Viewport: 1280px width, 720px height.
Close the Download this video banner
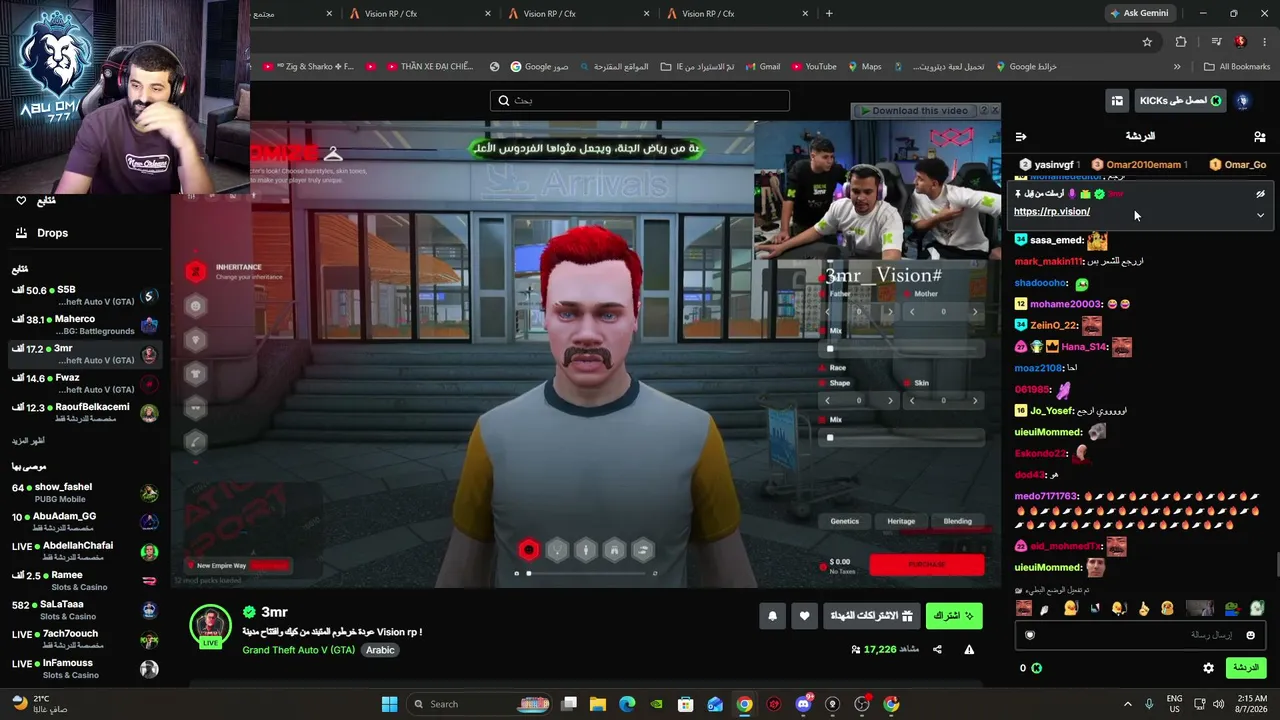pyautogui.click(x=994, y=111)
